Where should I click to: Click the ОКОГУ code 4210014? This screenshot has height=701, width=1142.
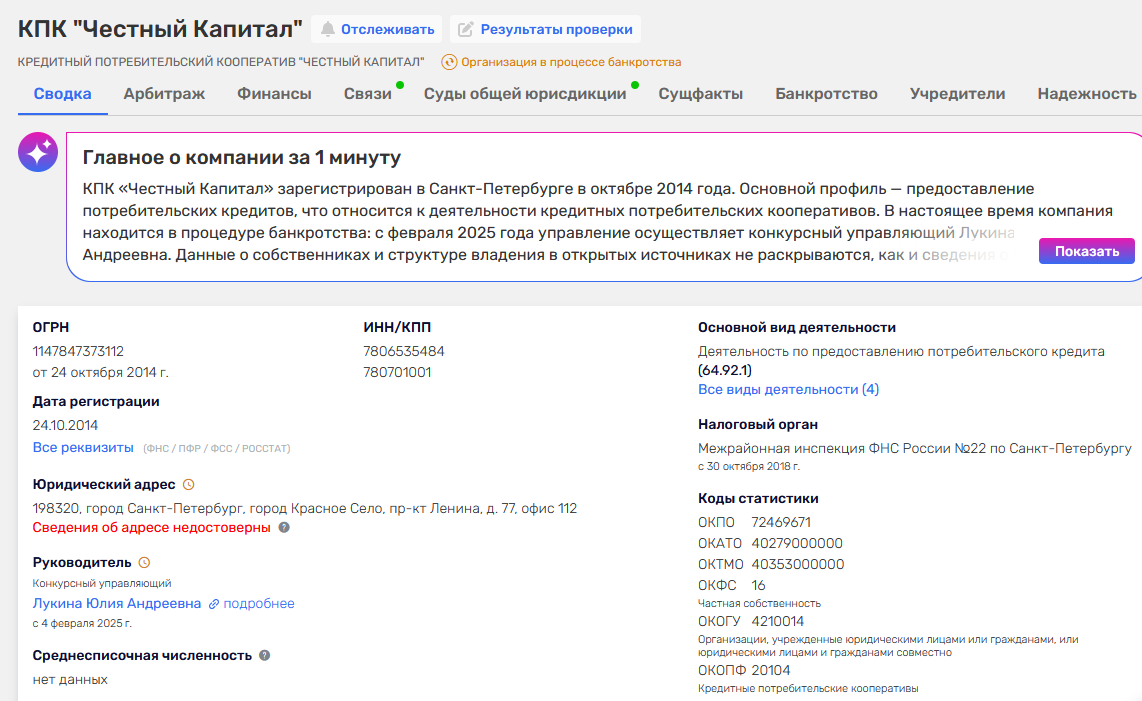[x=777, y=622]
